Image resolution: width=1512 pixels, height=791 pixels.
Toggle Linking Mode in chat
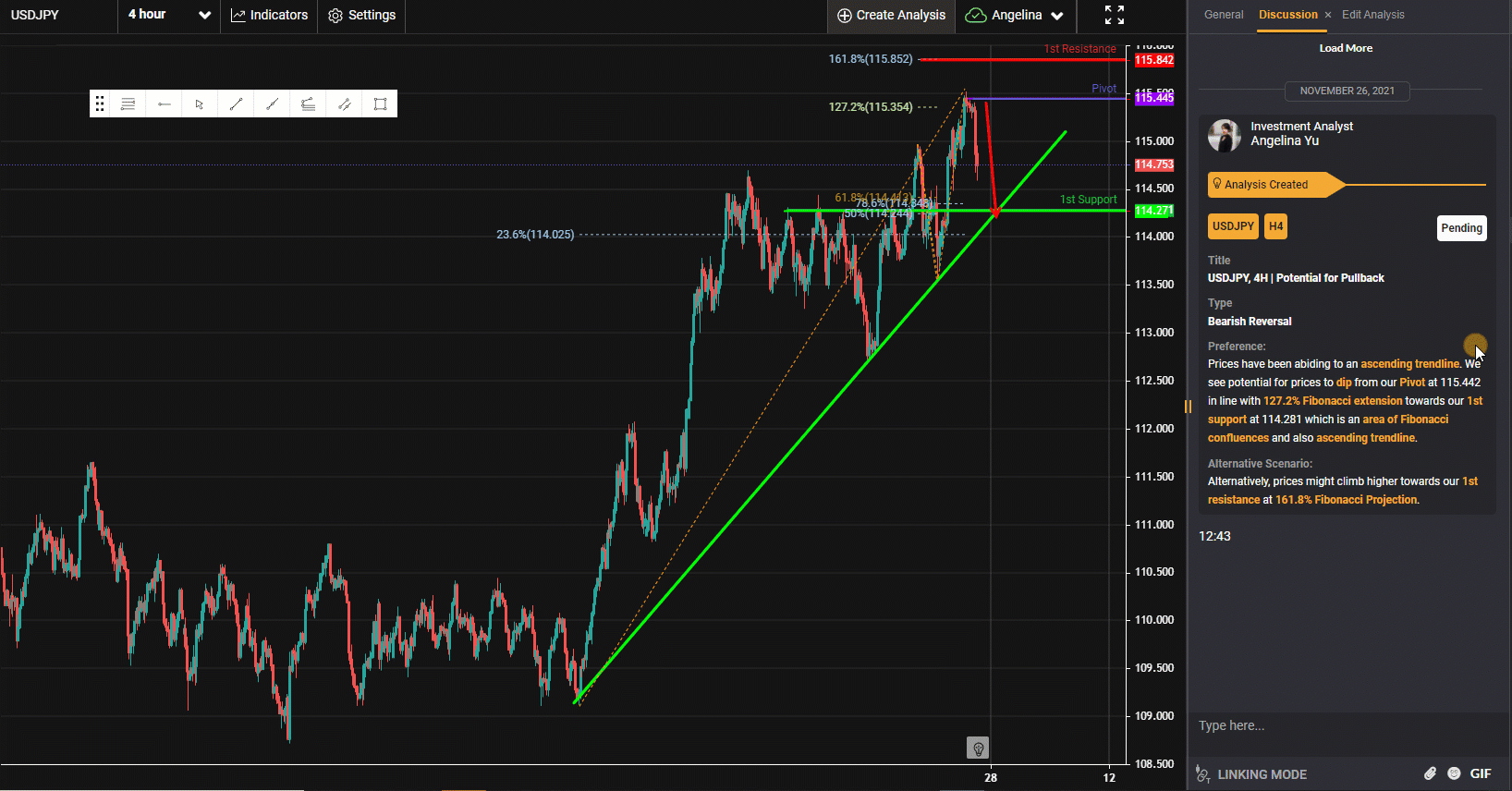point(1252,774)
